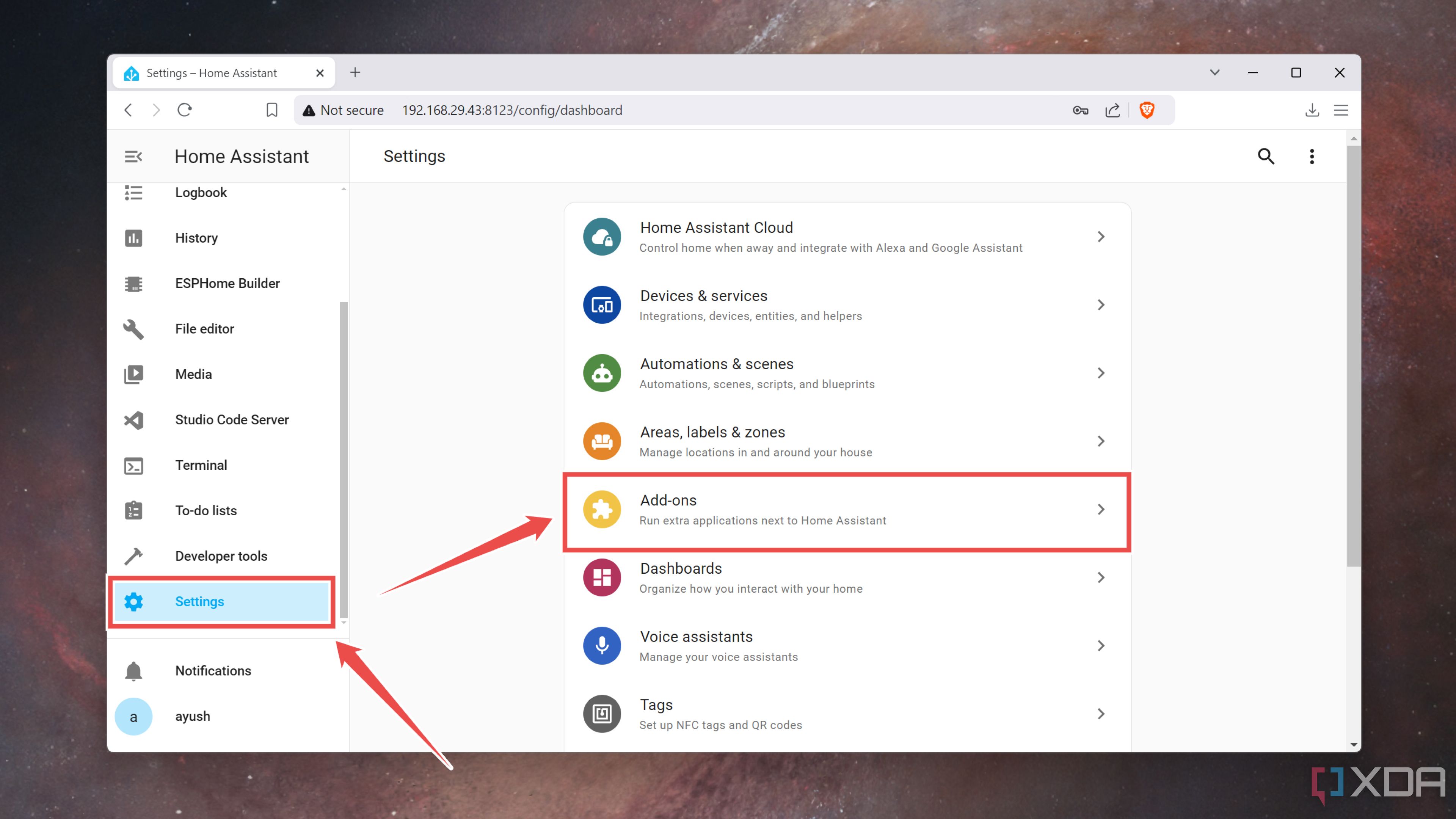1456x819 pixels.
Task: Open the ayush user avatar
Action: coord(133,717)
